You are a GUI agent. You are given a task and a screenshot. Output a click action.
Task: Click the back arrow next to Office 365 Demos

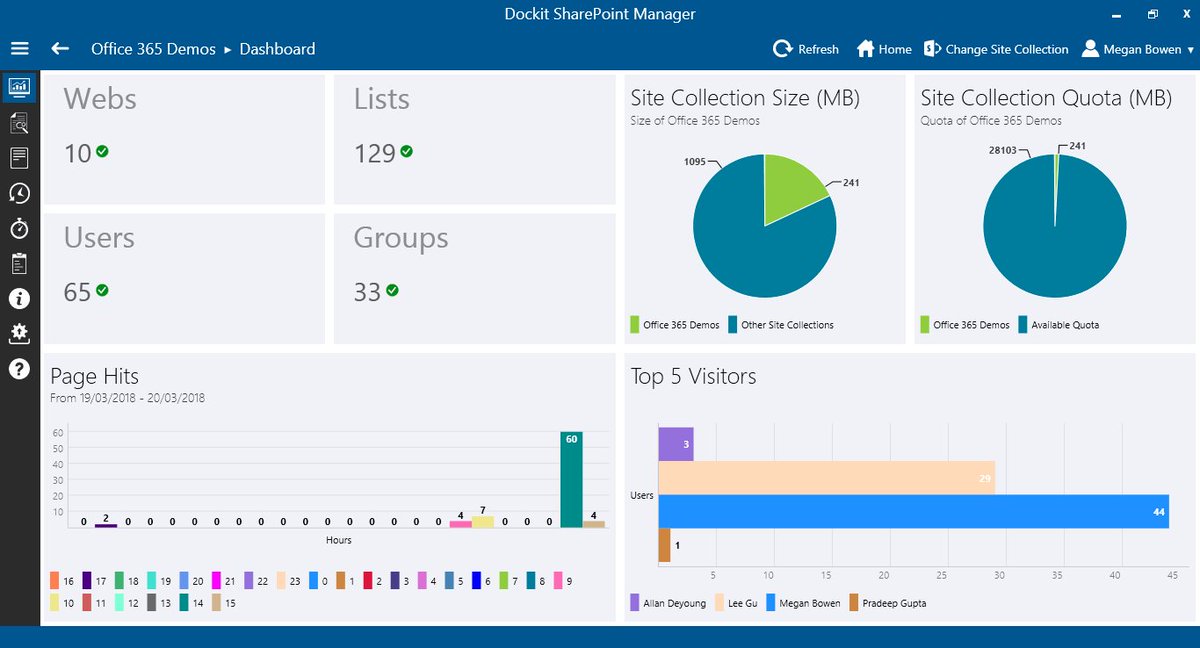tap(60, 48)
